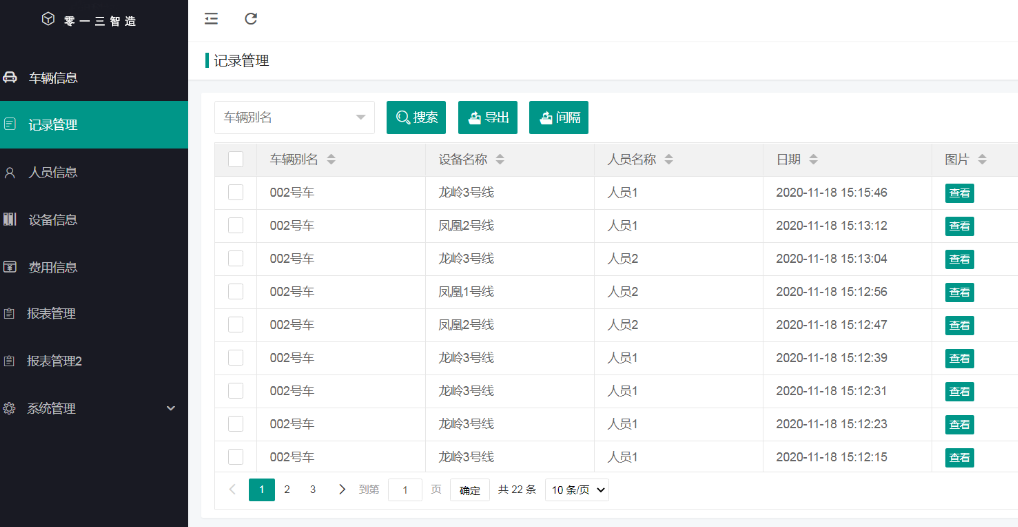Collapse the sidebar with the menu-fold icon
This screenshot has height=527, width=1018.
point(211,19)
